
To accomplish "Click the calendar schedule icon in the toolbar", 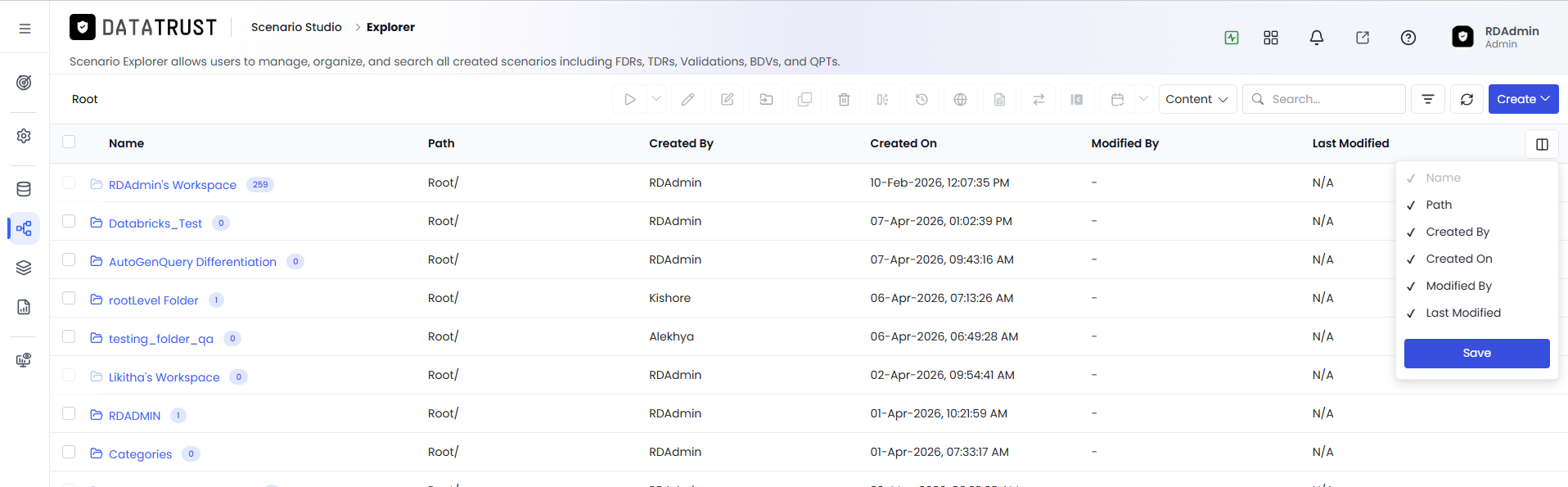I will pyautogui.click(x=1118, y=99).
